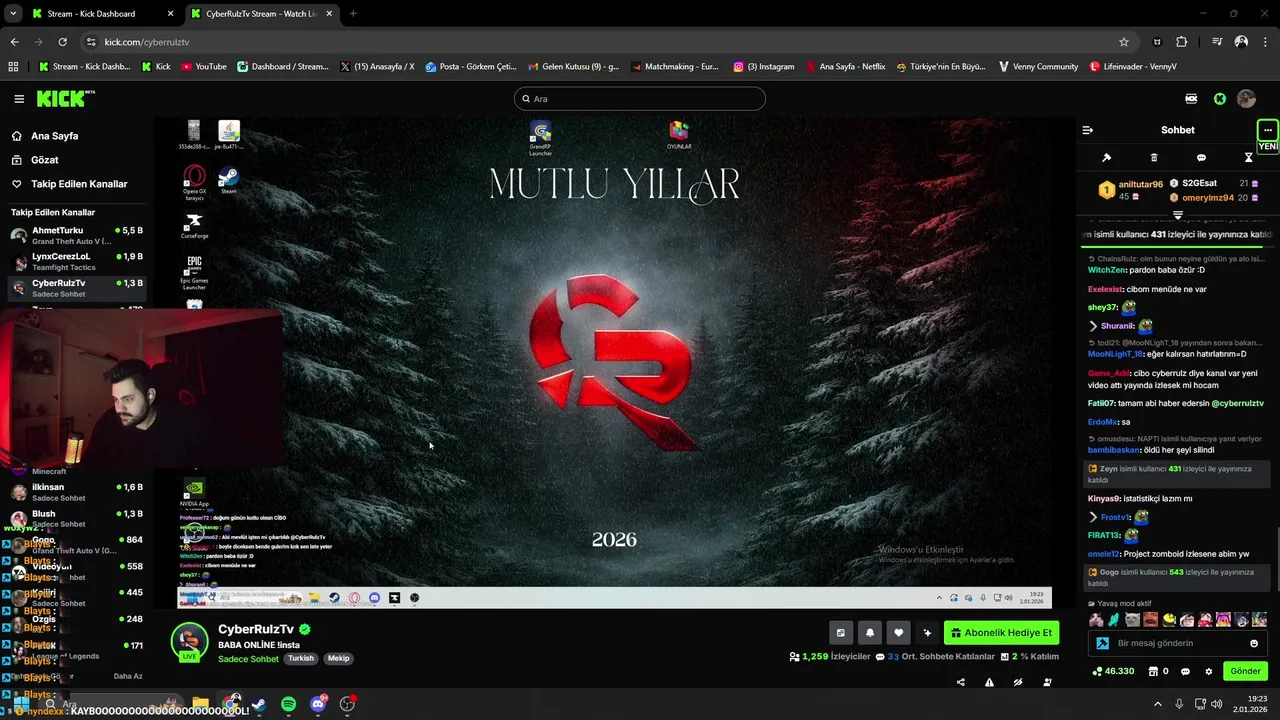Open Steam from the Windows taskbar
The width and height of the screenshot is (1280, 720).
[259, 704]
